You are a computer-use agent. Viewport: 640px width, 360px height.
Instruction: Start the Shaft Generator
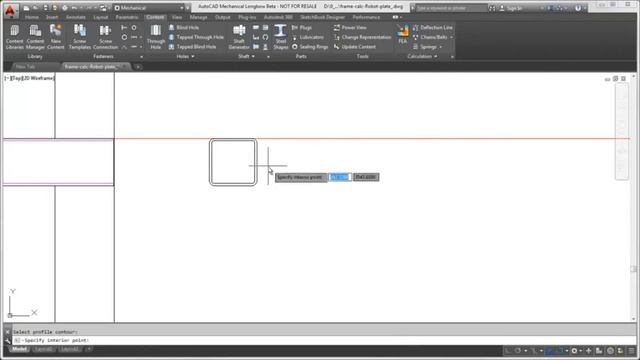pos(239,37)
